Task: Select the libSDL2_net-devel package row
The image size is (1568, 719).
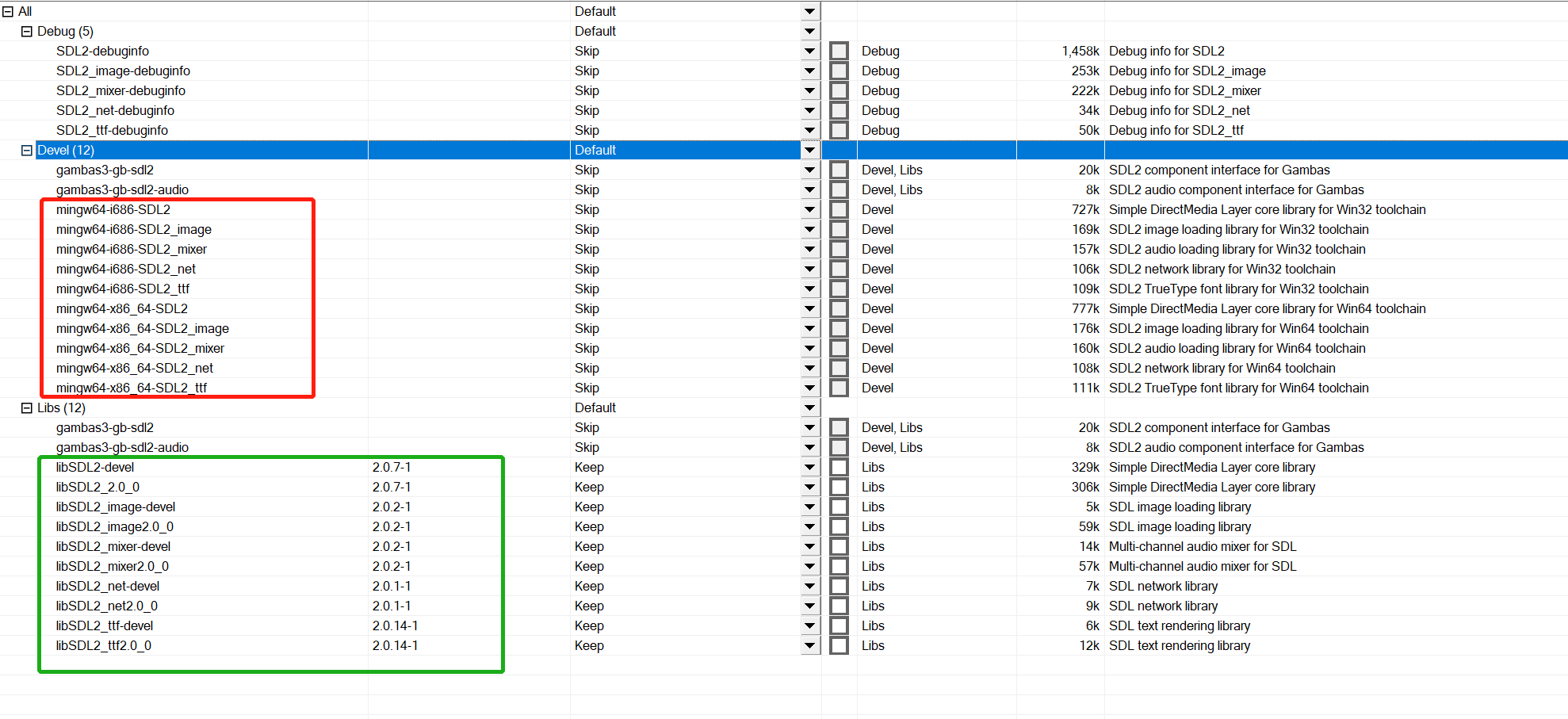Action: click(x=107, y=587)
